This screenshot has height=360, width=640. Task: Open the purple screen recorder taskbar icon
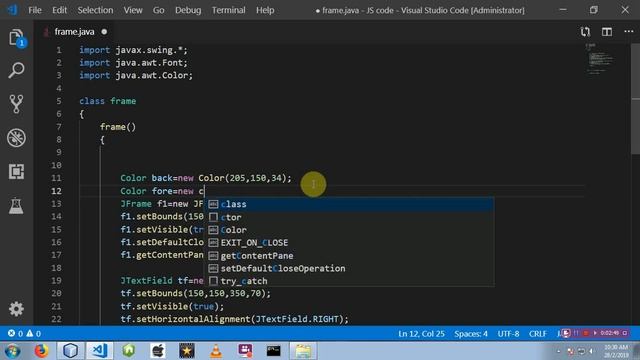pos(245,351)
